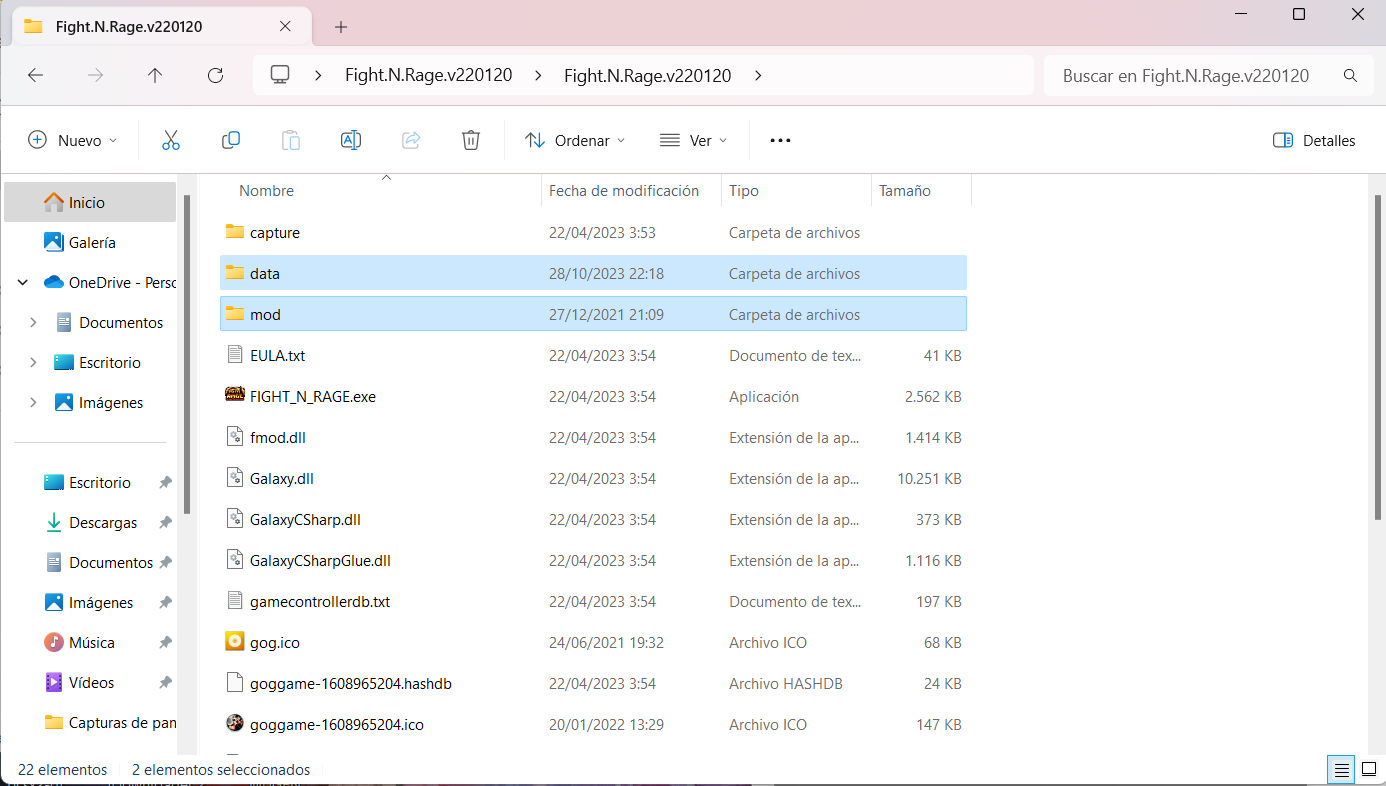Open the more options ellipsis menu
The width and height of the screenshot is (1386, 786).
tap(780, 140)
